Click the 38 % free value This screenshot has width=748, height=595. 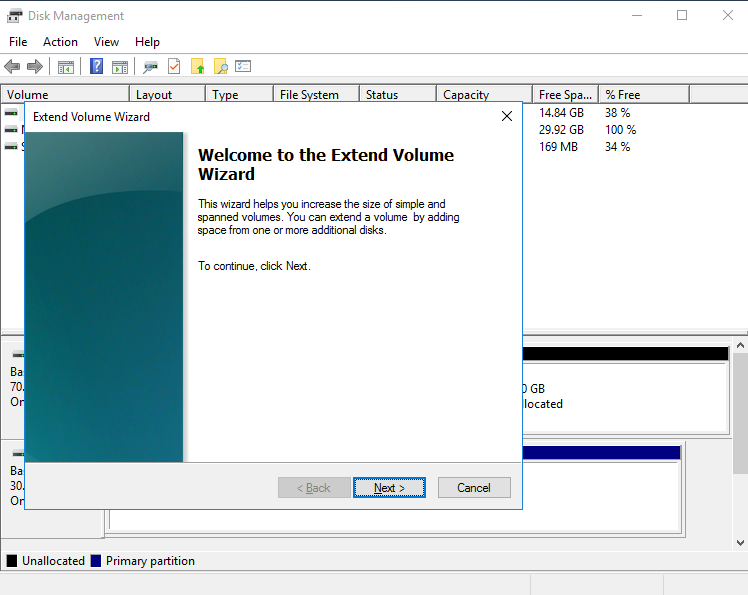point(618,113)
